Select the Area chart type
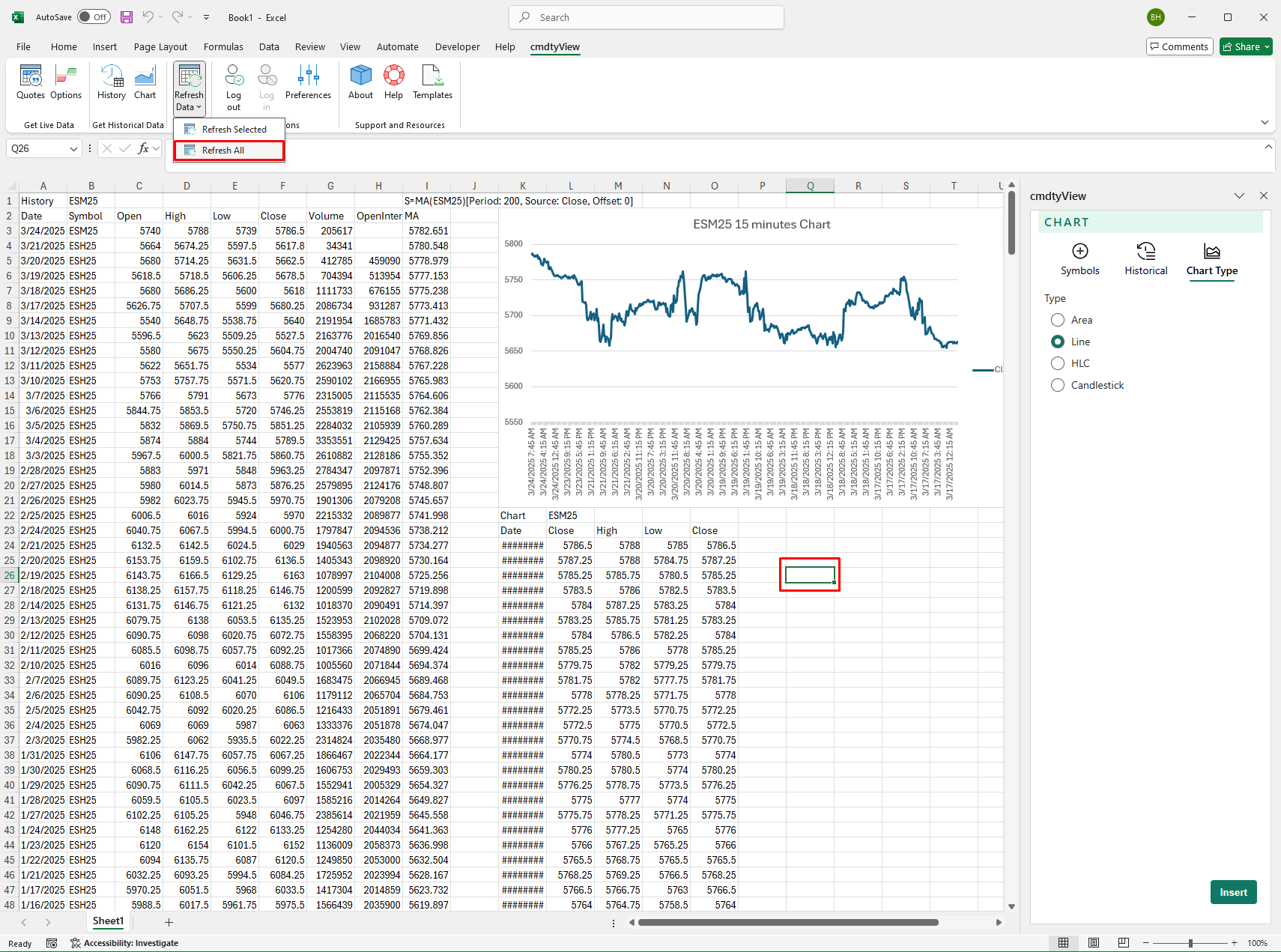Screen dimensions: 1281x952 coord(1058,320)
